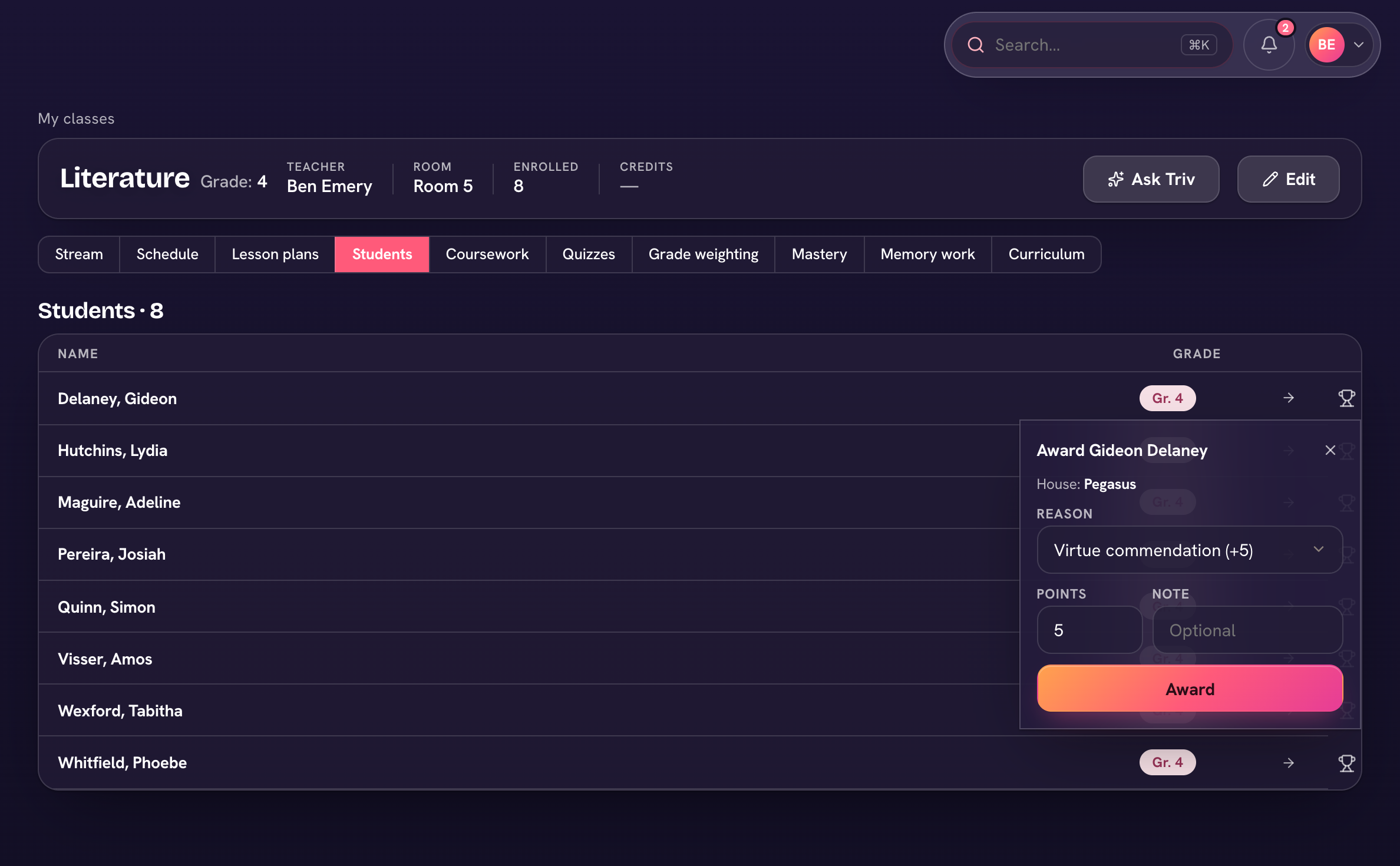The width and height of the screenshot is (1400, 866).
Task: Switch to the Schedule tab
Action: click(167, 254)
